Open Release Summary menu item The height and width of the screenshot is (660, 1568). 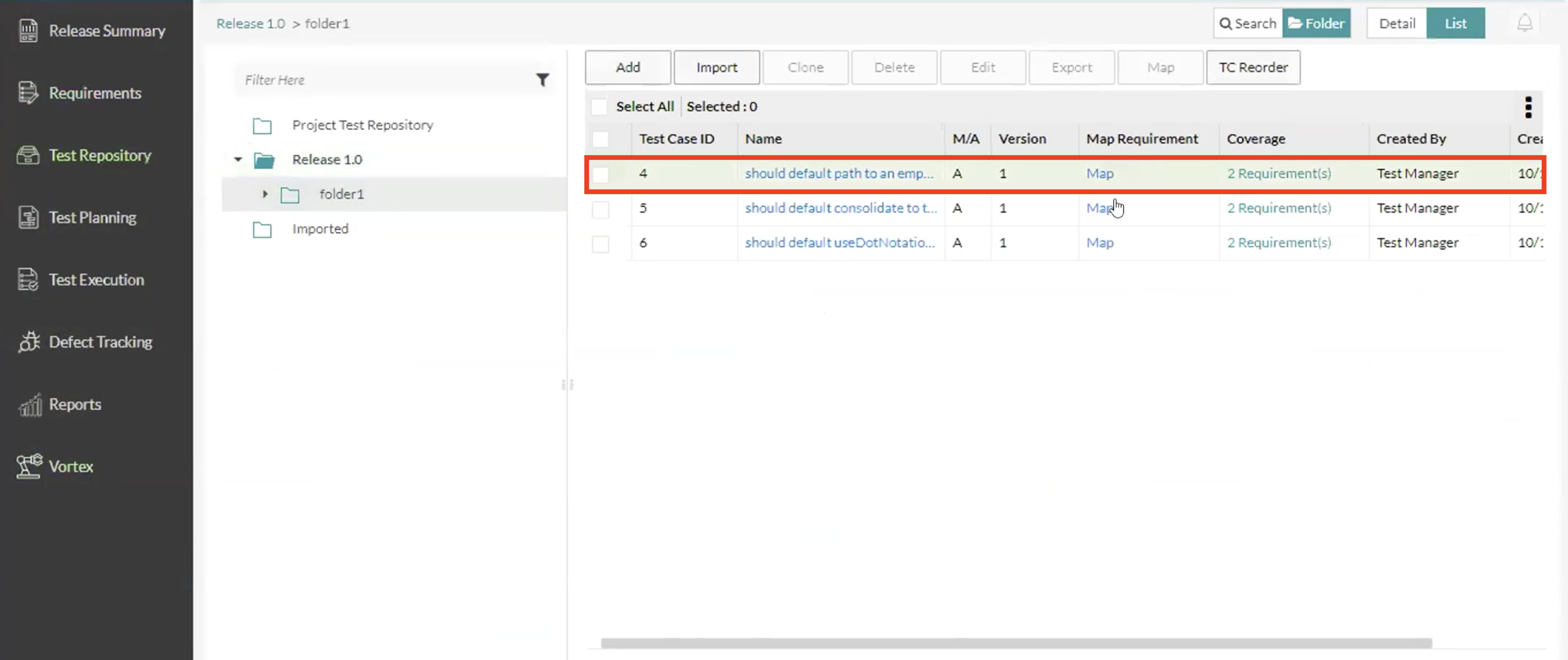[107, 30]
